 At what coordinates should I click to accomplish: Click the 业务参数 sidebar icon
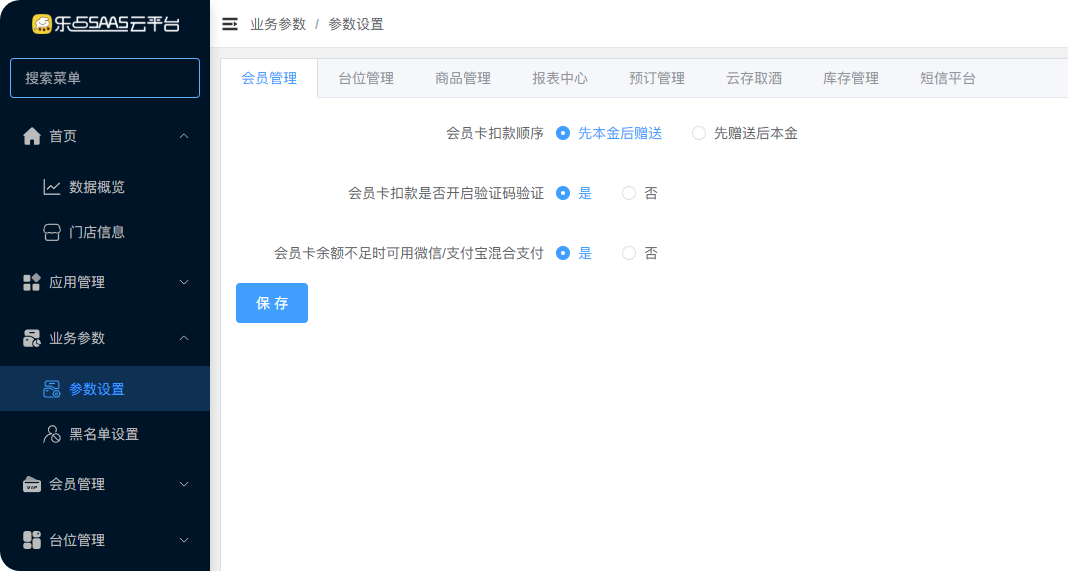(x=32, y=338)
